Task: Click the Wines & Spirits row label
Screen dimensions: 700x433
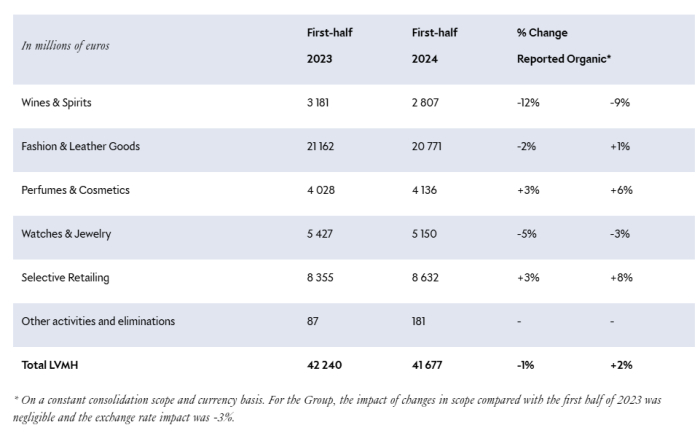Action: [59, 102]
